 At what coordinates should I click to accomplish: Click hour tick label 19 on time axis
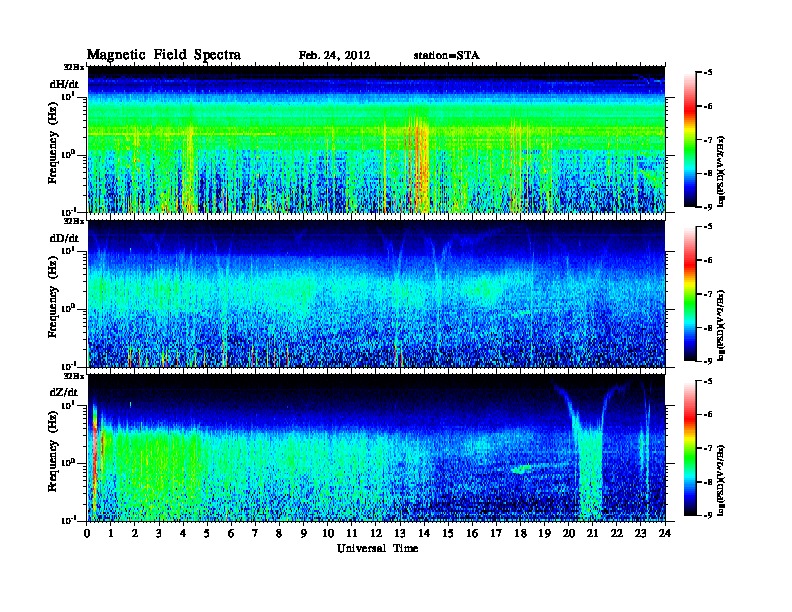point(544,534)
